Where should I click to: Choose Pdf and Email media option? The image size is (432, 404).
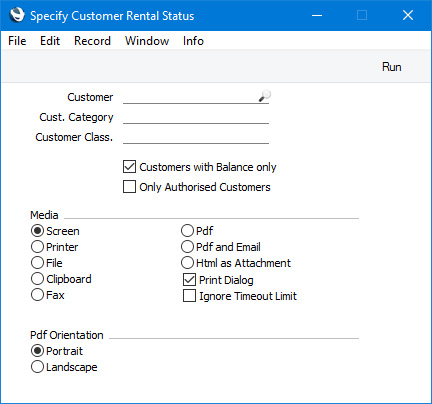187,247
